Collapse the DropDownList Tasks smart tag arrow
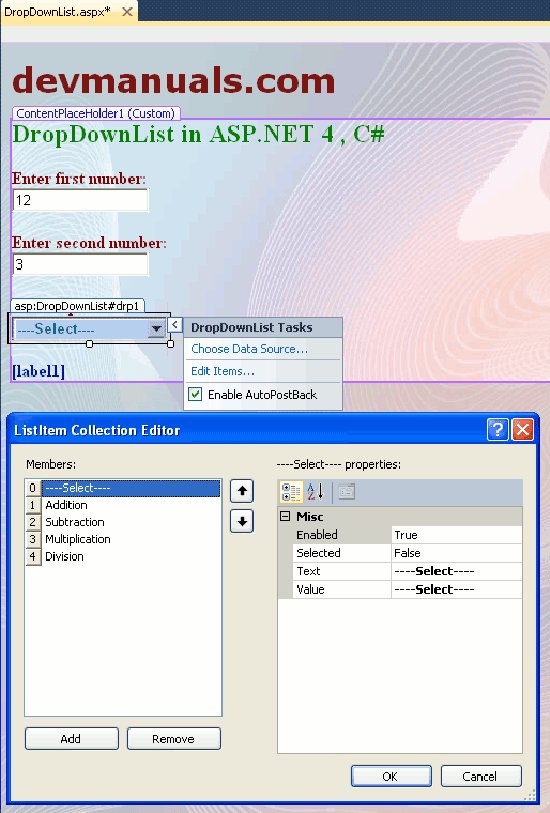Image resolution: width=550 pixels, height=813 pixels. click(x=175, y=325)
